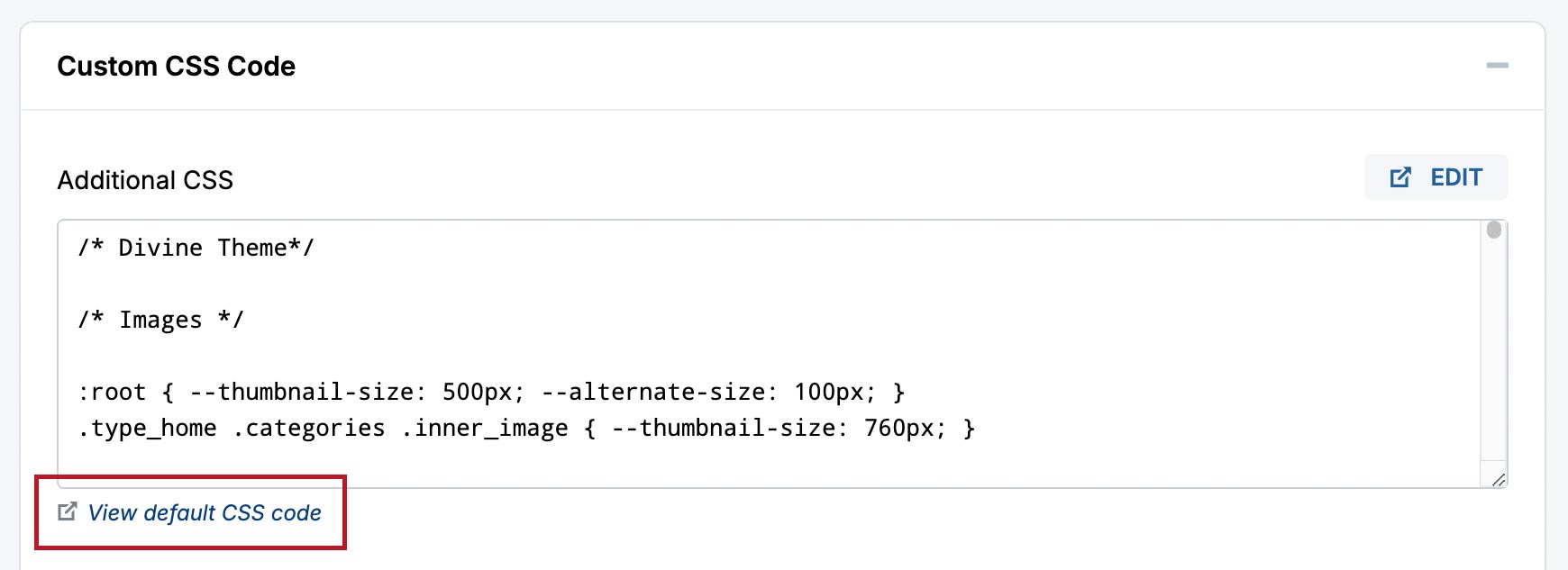Image resolution: width=1568 pixels, height=570 pixels.
Task: Collapse the Custom CSS Code panel via minus icon
Action: pos(1499,66)
